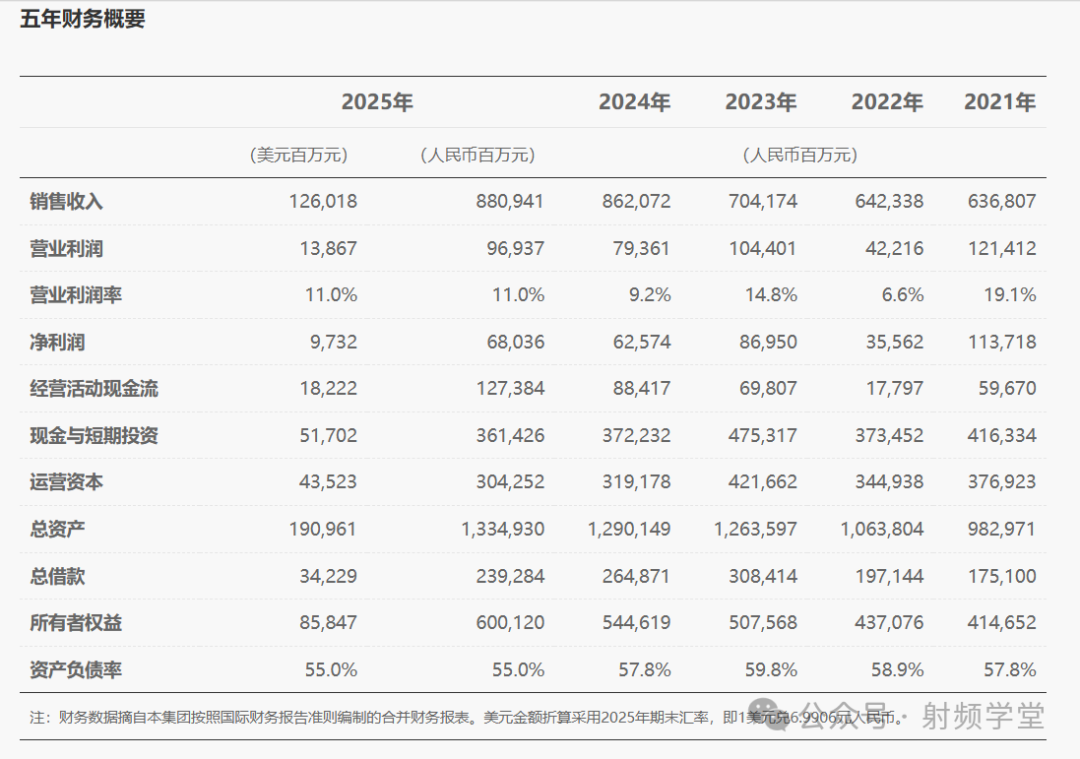Screen dimensions: 1080x759
Task: Select the equity value 85,847
Action: pyautogui.click(x=329, y=623)
